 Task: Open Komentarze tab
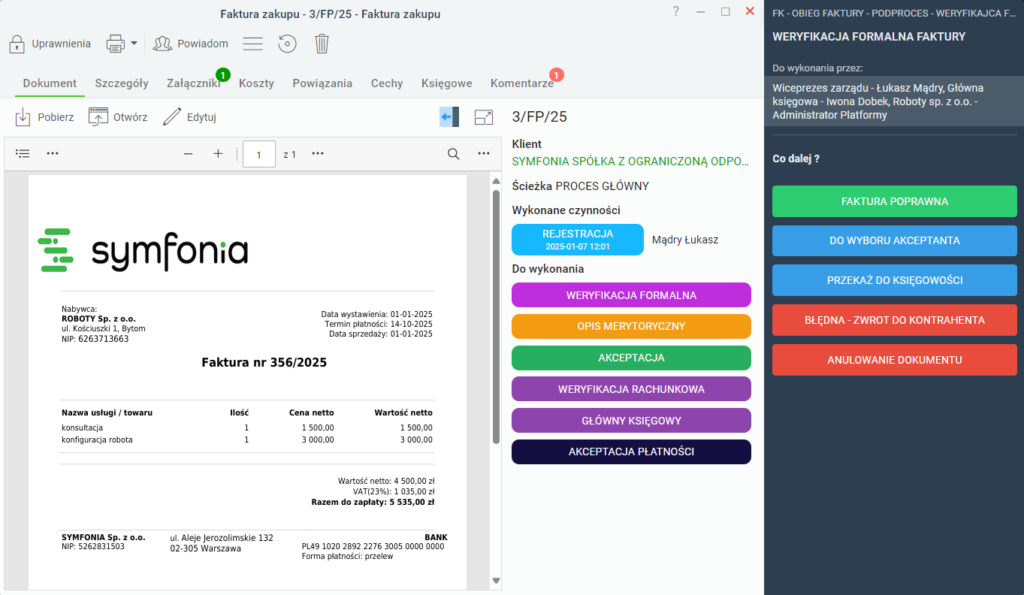(522, 84)
